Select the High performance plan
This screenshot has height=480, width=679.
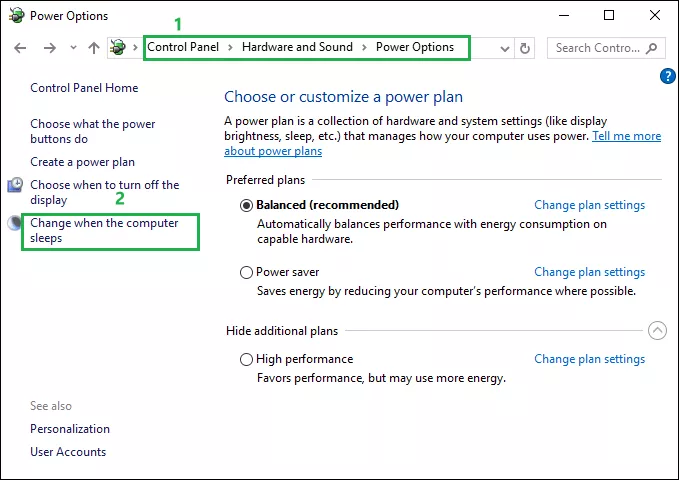[246, 360]
